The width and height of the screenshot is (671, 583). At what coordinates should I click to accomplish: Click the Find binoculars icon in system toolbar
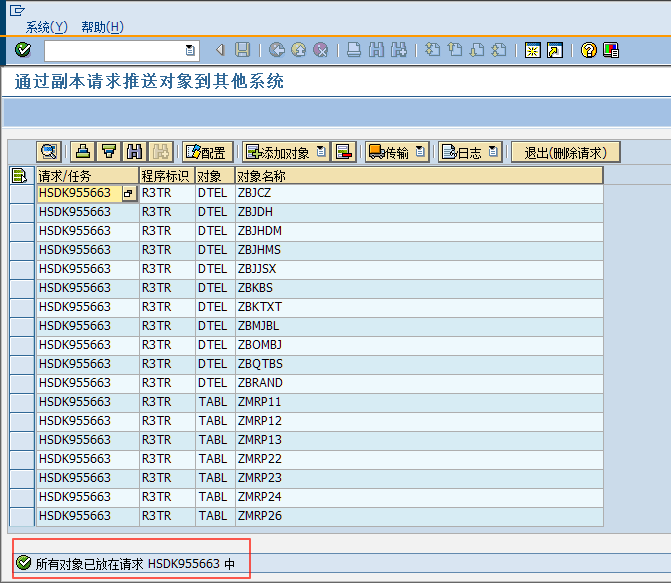(377, 50)
